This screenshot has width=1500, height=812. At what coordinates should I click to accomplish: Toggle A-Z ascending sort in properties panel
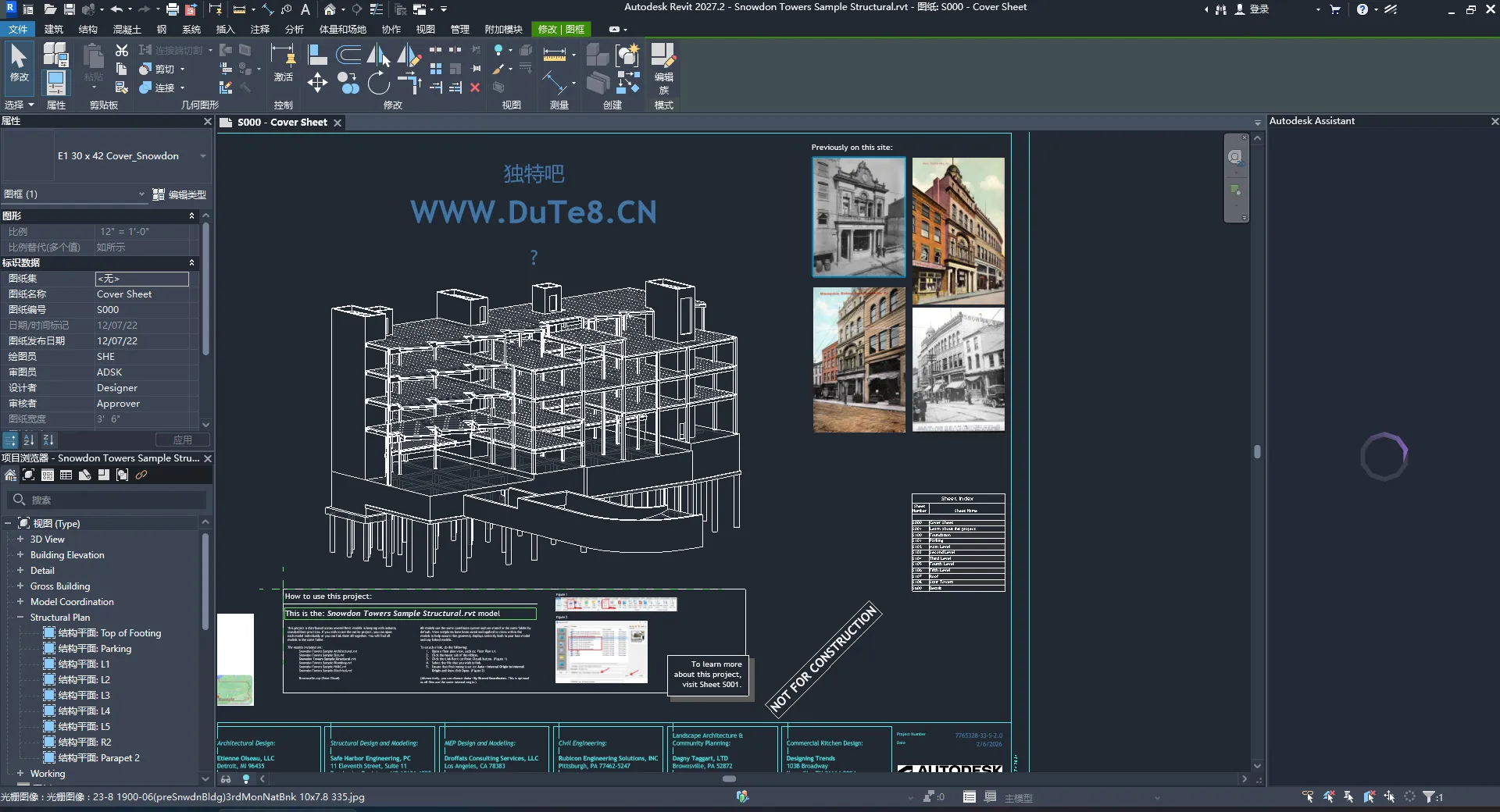29,440
